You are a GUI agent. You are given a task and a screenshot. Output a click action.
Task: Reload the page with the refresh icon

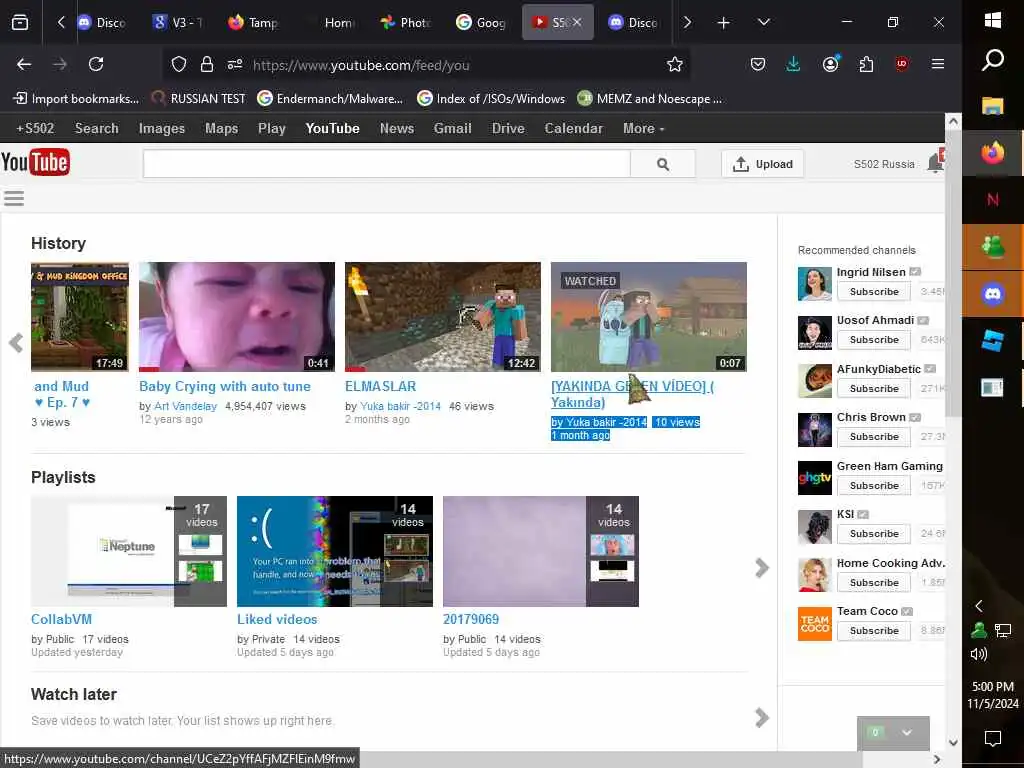(96, 64)
